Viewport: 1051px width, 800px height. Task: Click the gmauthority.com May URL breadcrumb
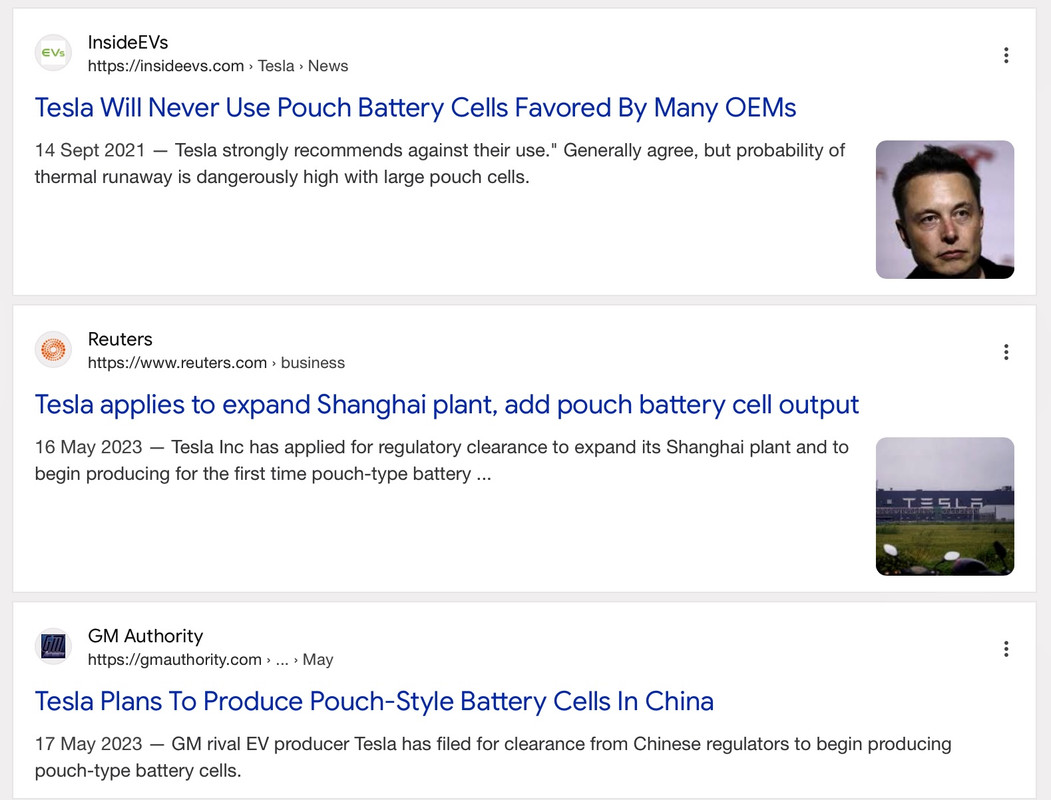tap(210, 659)
